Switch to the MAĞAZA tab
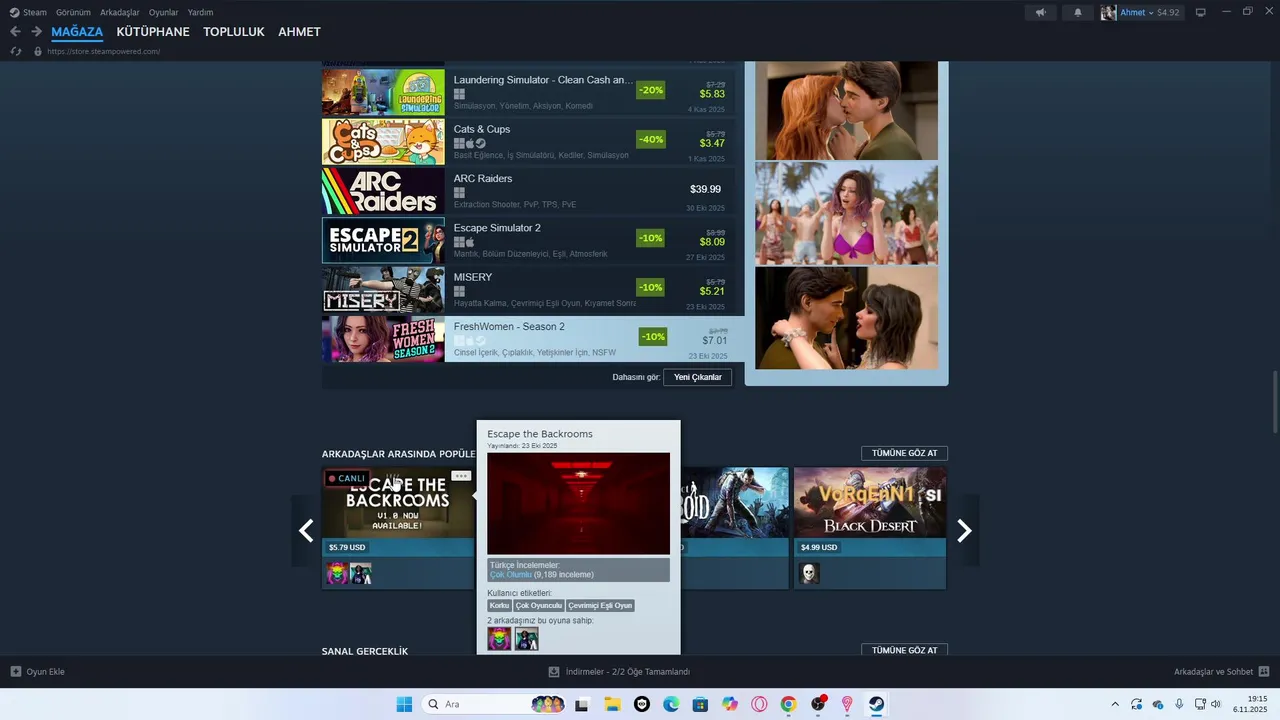This screenshot has width=1280, height=720. tap(77, 32)
